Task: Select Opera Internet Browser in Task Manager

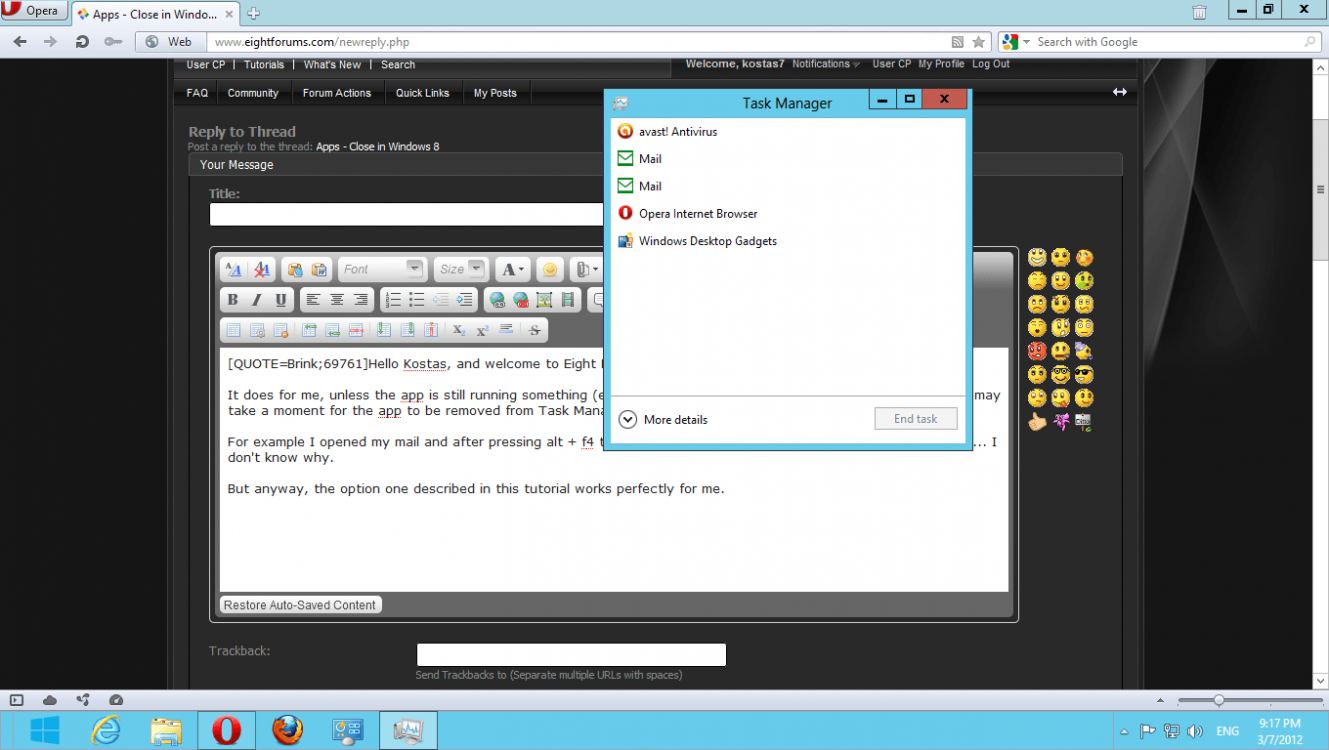Action: coord(698,214)
